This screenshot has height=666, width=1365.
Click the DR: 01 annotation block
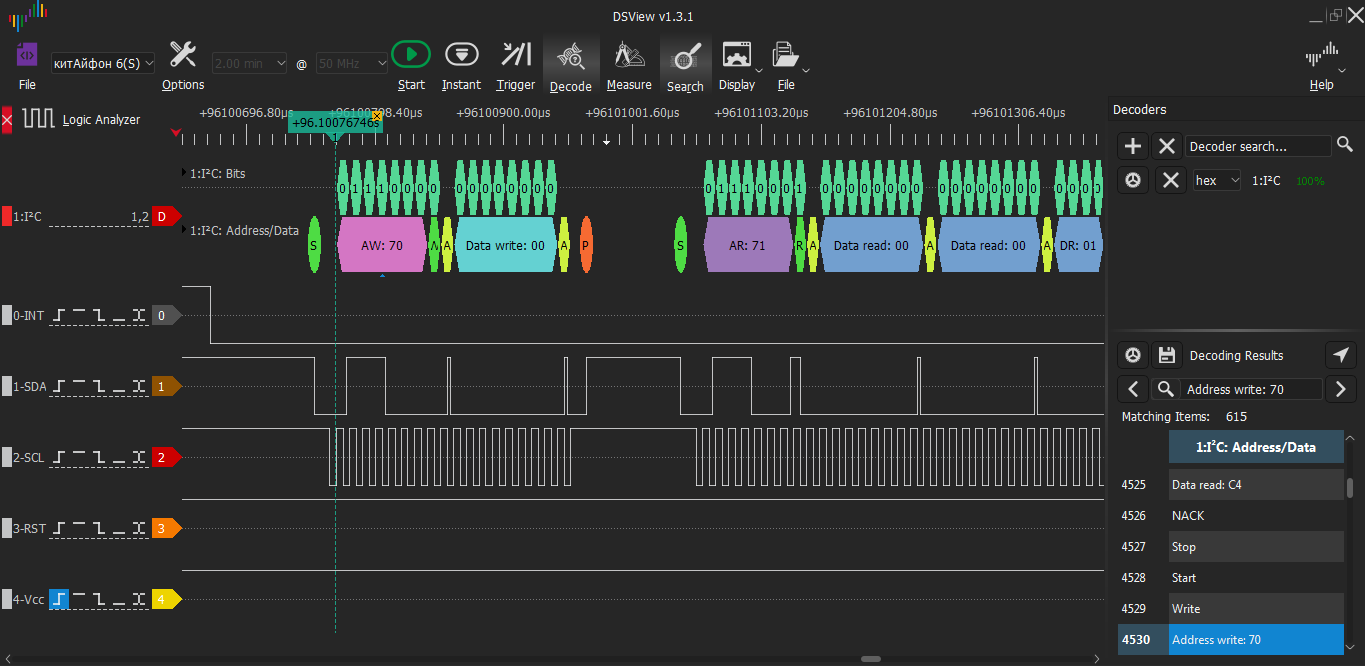(1078, 245)
